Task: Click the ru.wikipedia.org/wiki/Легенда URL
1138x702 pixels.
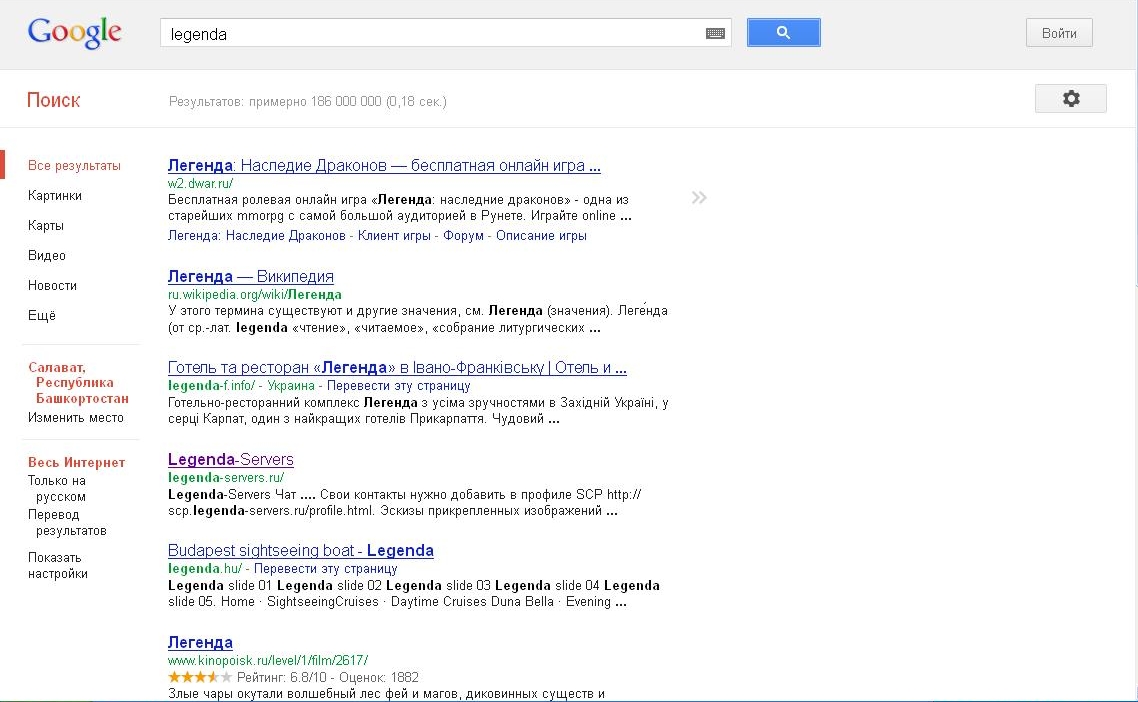Action: pyautogui.click(x=255, y=294)
